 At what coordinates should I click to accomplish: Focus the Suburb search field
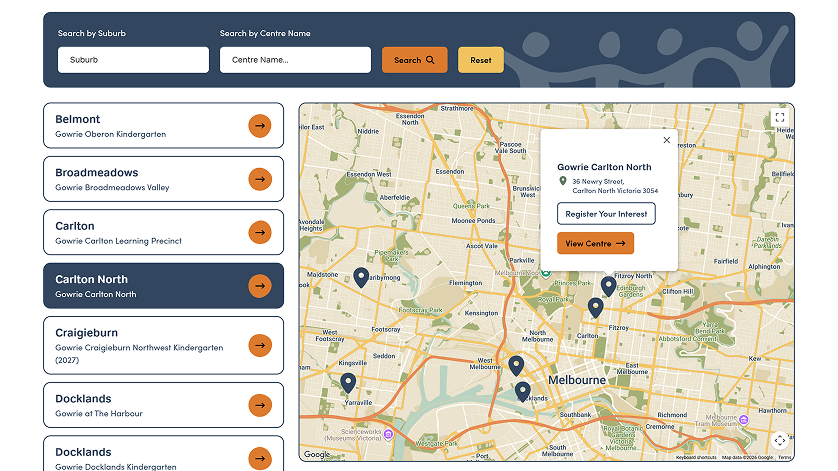pos(133,60)
